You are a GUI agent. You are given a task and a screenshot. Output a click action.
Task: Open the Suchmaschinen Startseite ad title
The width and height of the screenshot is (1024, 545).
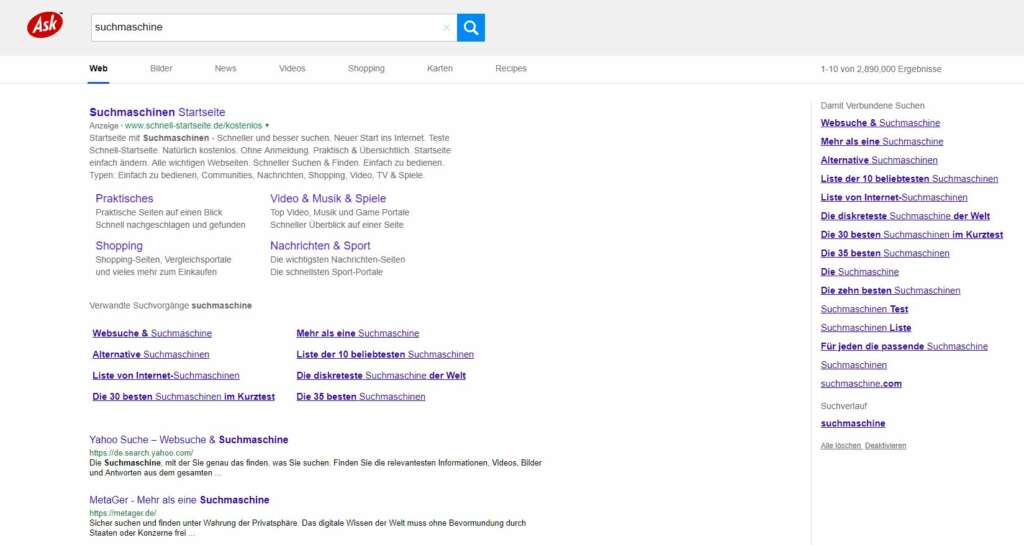coord(157,112)
